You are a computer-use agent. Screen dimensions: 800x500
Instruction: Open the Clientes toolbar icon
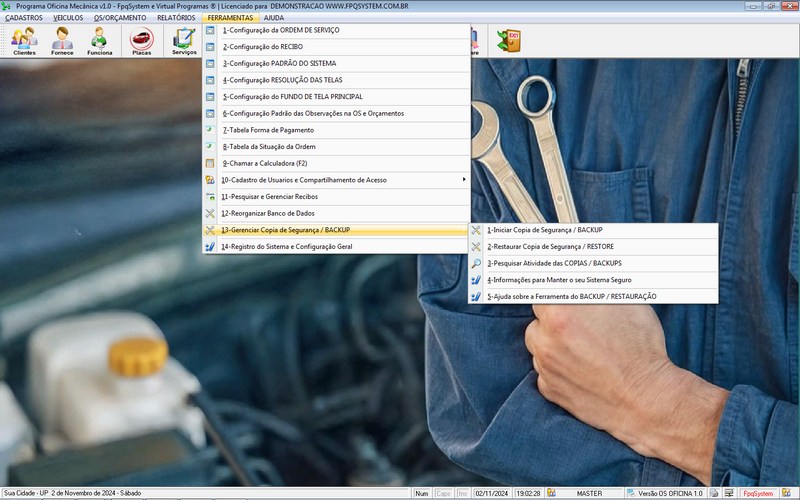coord(24,41)
